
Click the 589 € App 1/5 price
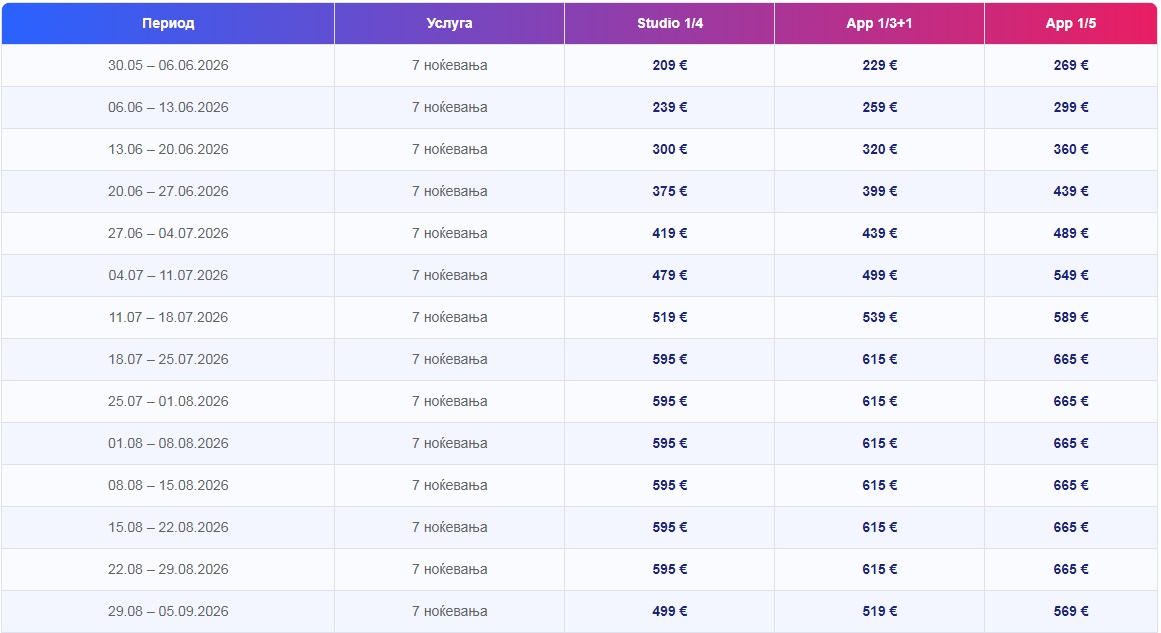1070,317
